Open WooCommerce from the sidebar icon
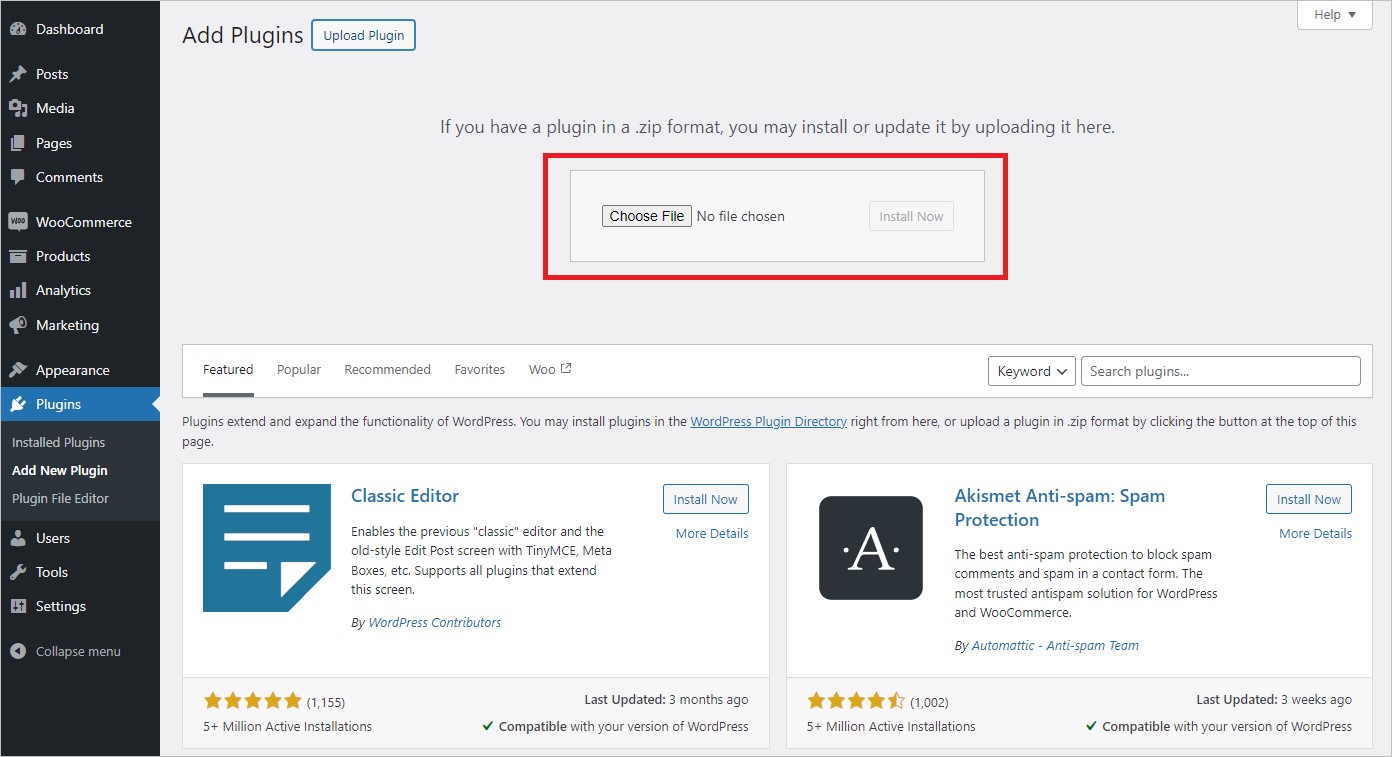 click(21, 221)
